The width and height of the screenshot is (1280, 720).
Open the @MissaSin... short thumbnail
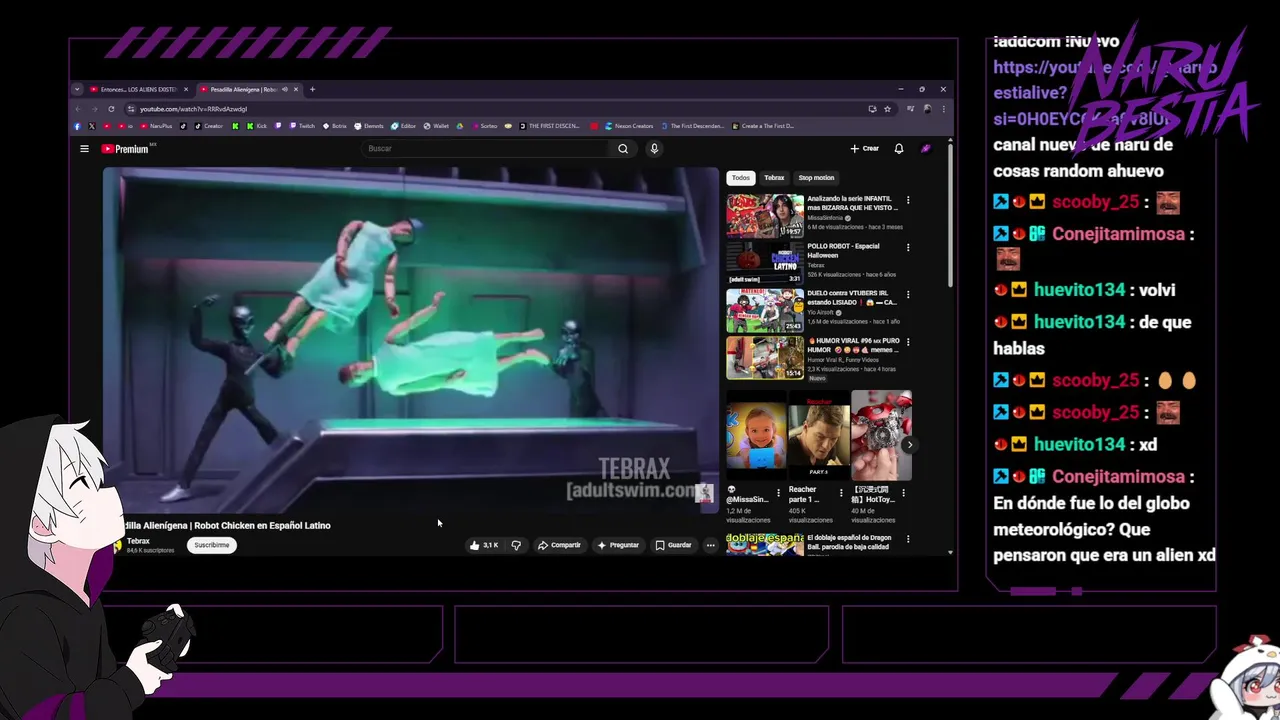coord(756,436)
